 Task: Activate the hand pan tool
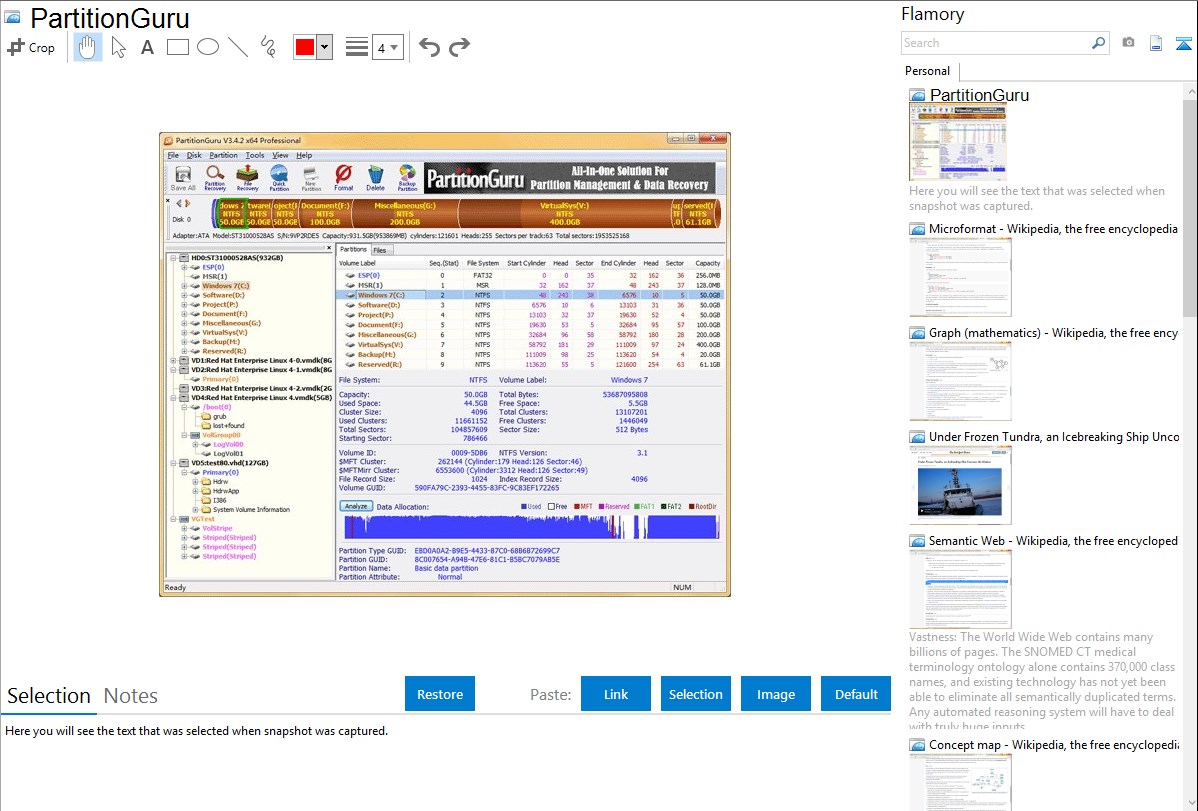pyautogui.click(x=88, y=47)
